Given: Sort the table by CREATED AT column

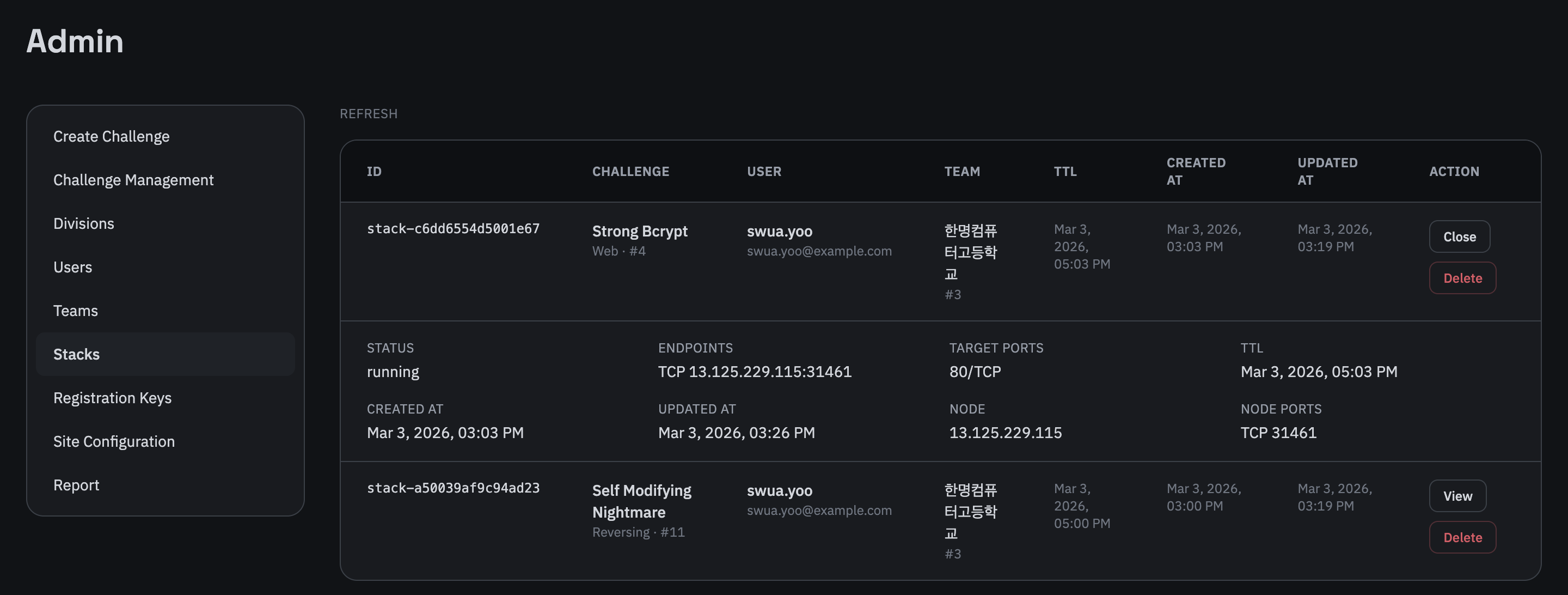Looking at the screenshot, I should point(1196,171).
